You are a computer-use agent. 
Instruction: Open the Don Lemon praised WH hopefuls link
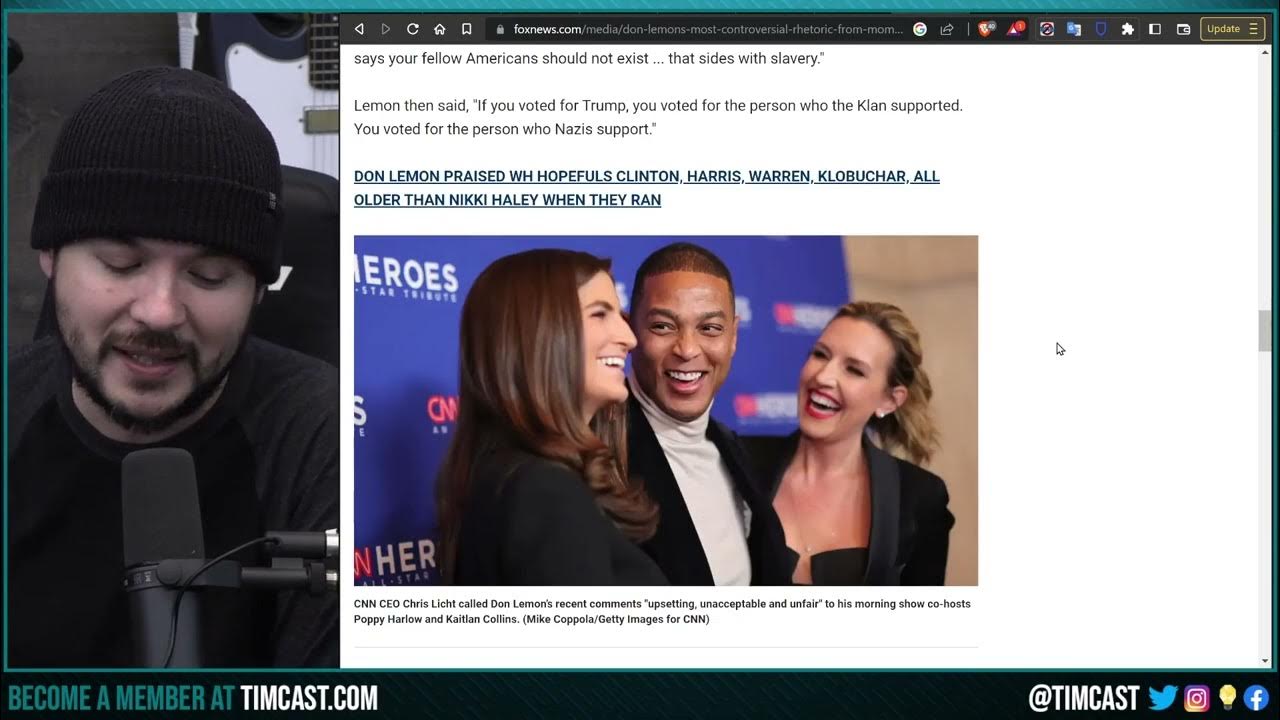[647, 188]
